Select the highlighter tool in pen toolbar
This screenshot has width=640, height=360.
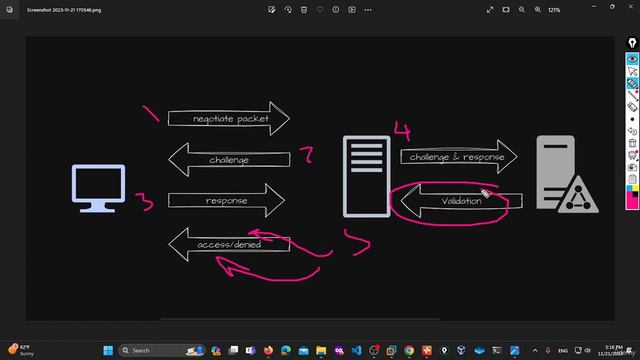pyautogui.click(x=632, y=83)
